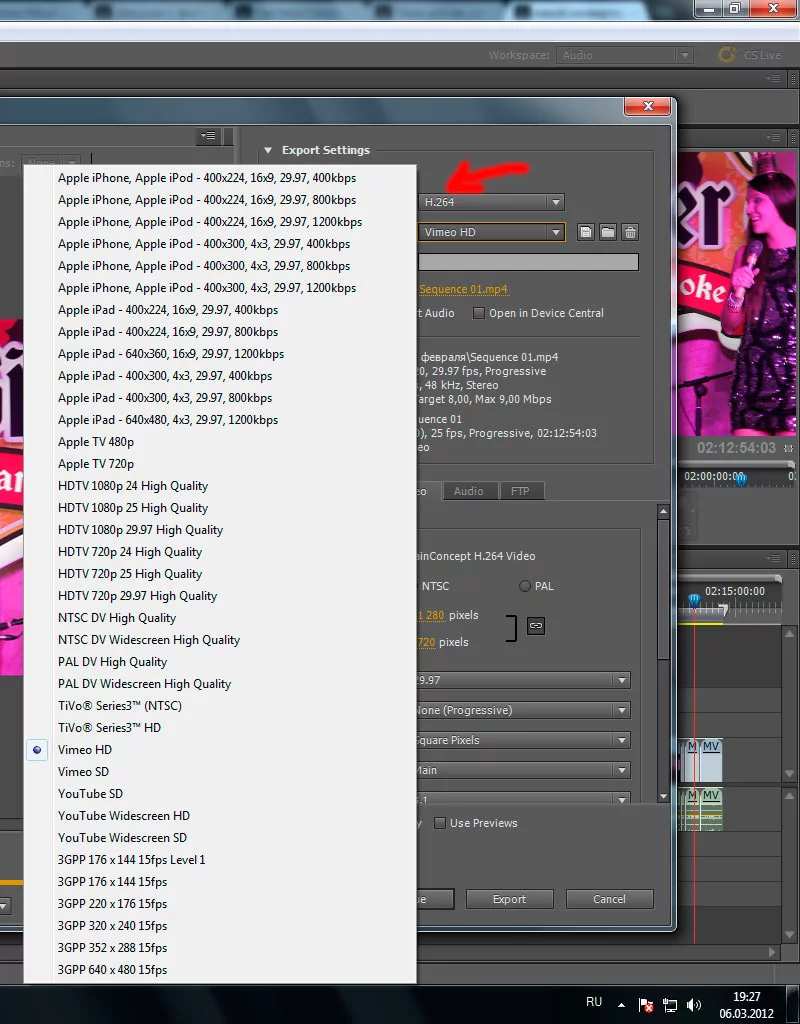Image resolution: width=800 pixels, height=1024 pixels.
Task: Click the export preview playhead marker
Action: 741,479
